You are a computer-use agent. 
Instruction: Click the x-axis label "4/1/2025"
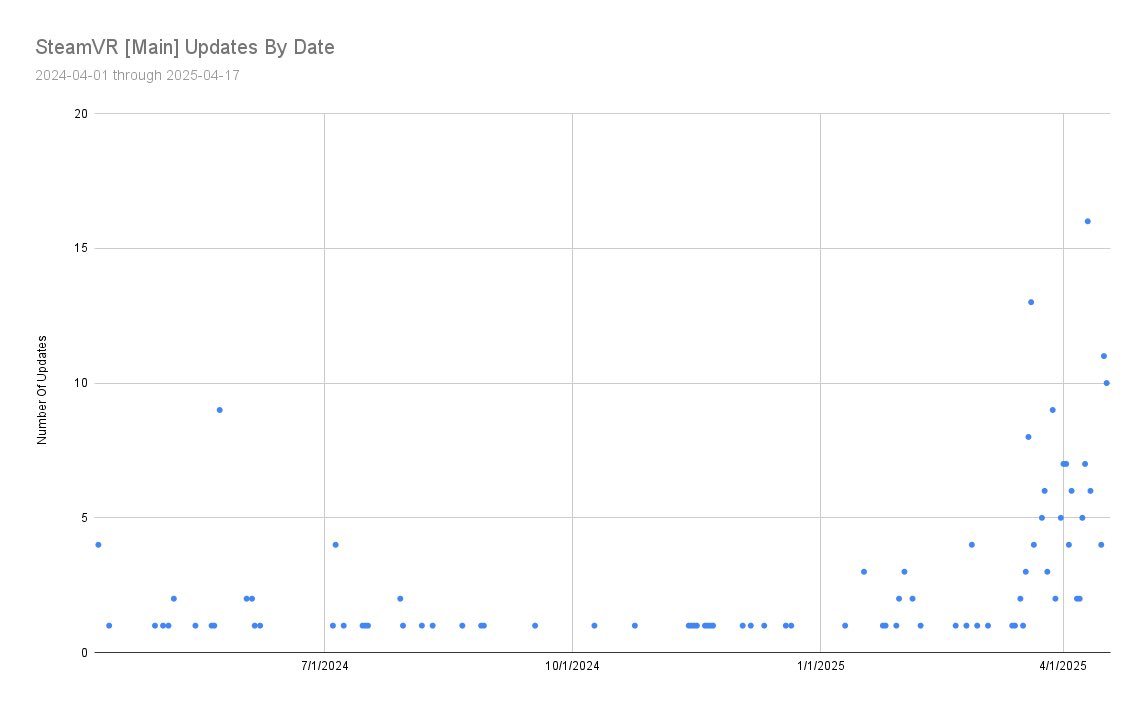point(1064,667)
